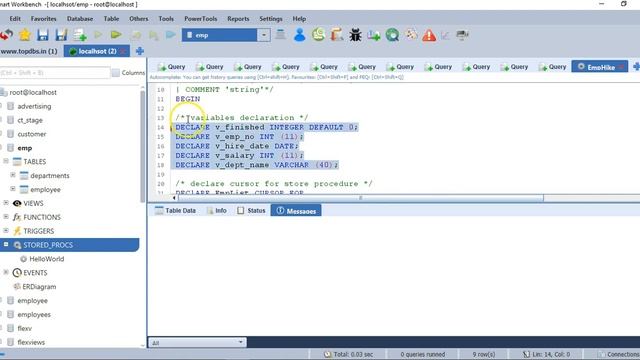This screenshot has height=360, width=640.
Task: Click the black bug debugger icon
Action: pyautogui.click(x=355, y=35)
